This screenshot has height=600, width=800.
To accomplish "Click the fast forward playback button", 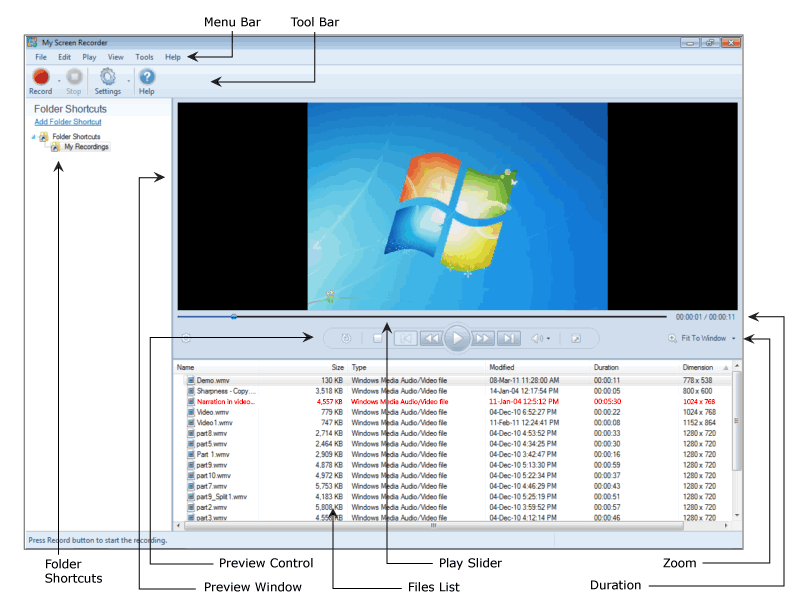I will click(483, 339).
